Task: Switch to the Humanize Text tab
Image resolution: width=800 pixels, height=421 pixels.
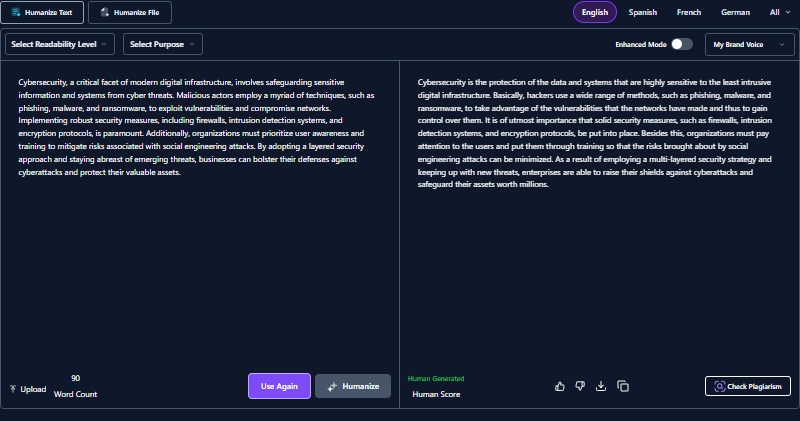Action: 42,12
